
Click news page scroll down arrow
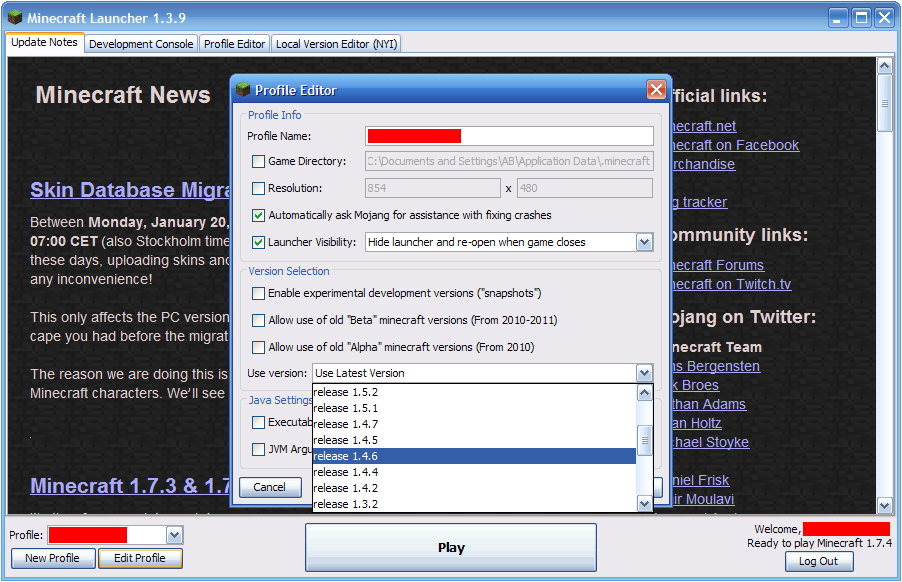coord(885,506)
